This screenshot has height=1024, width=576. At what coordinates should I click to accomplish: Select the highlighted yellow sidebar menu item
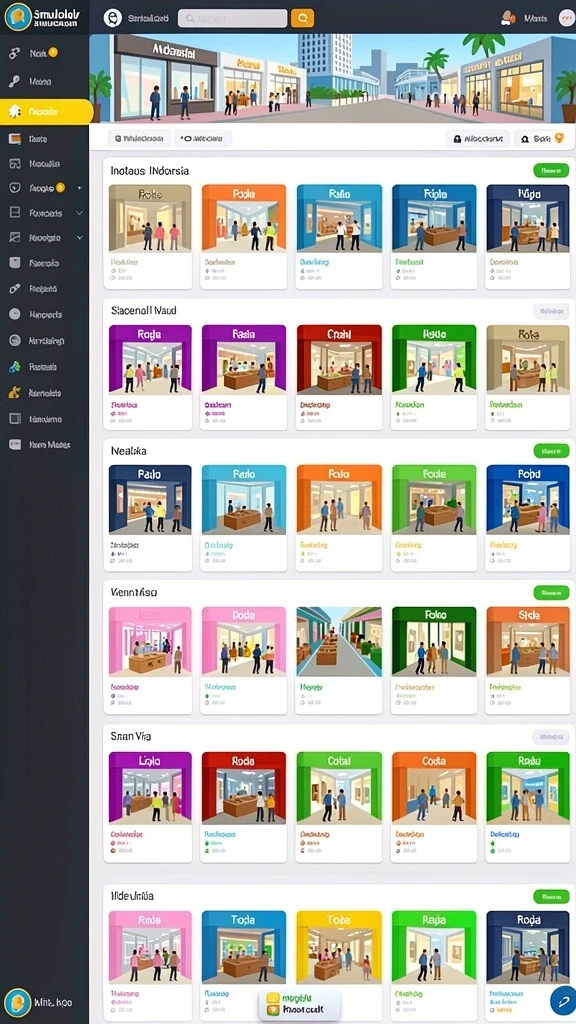coord(46,112)
